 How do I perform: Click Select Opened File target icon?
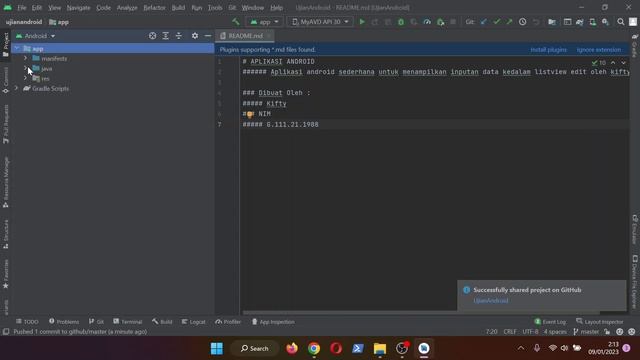152,36
